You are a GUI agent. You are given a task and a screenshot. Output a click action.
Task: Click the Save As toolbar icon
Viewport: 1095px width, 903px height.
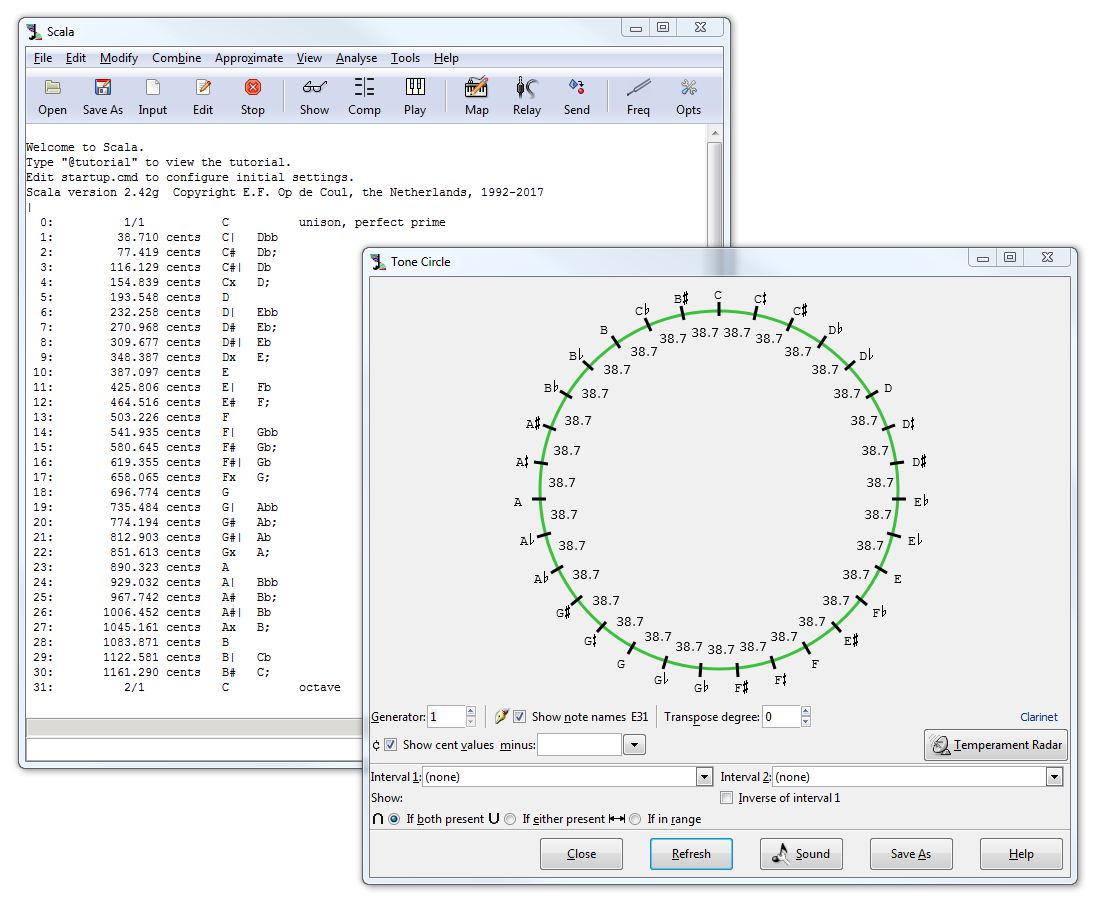pyautogui.click(x=102, y=89)
